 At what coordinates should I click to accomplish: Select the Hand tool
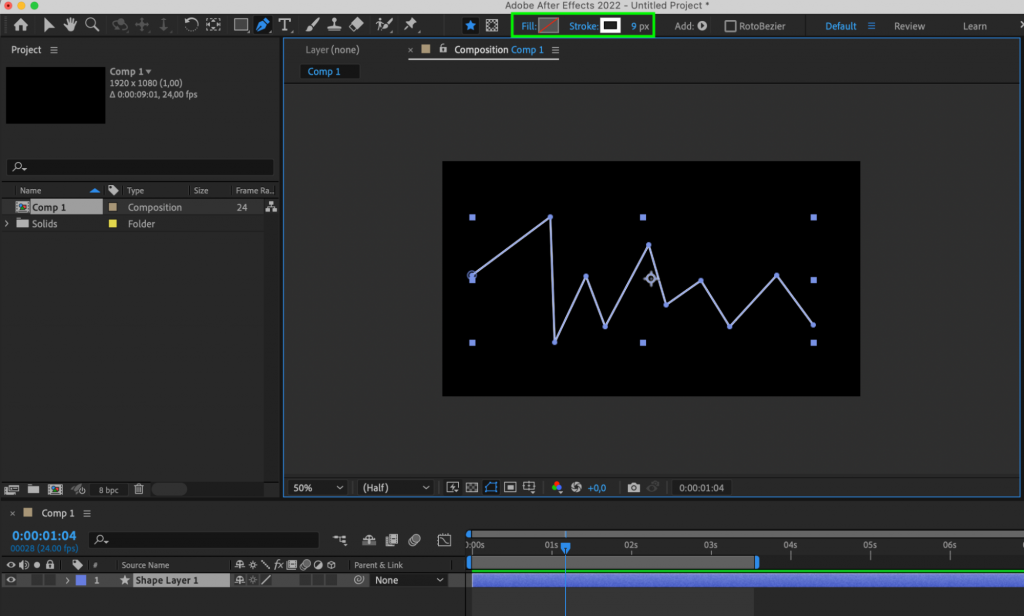71,25
